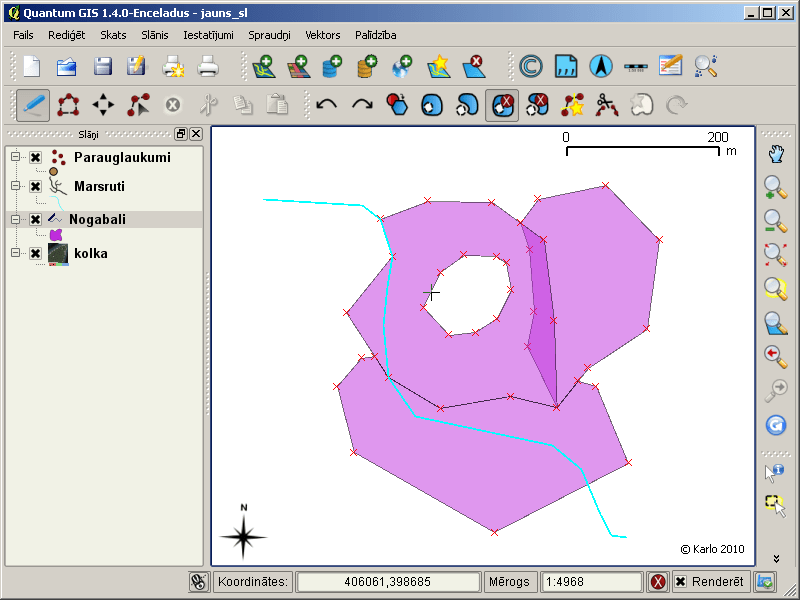
Task: Close the Slāņi panel
Action: click(196, 134)
